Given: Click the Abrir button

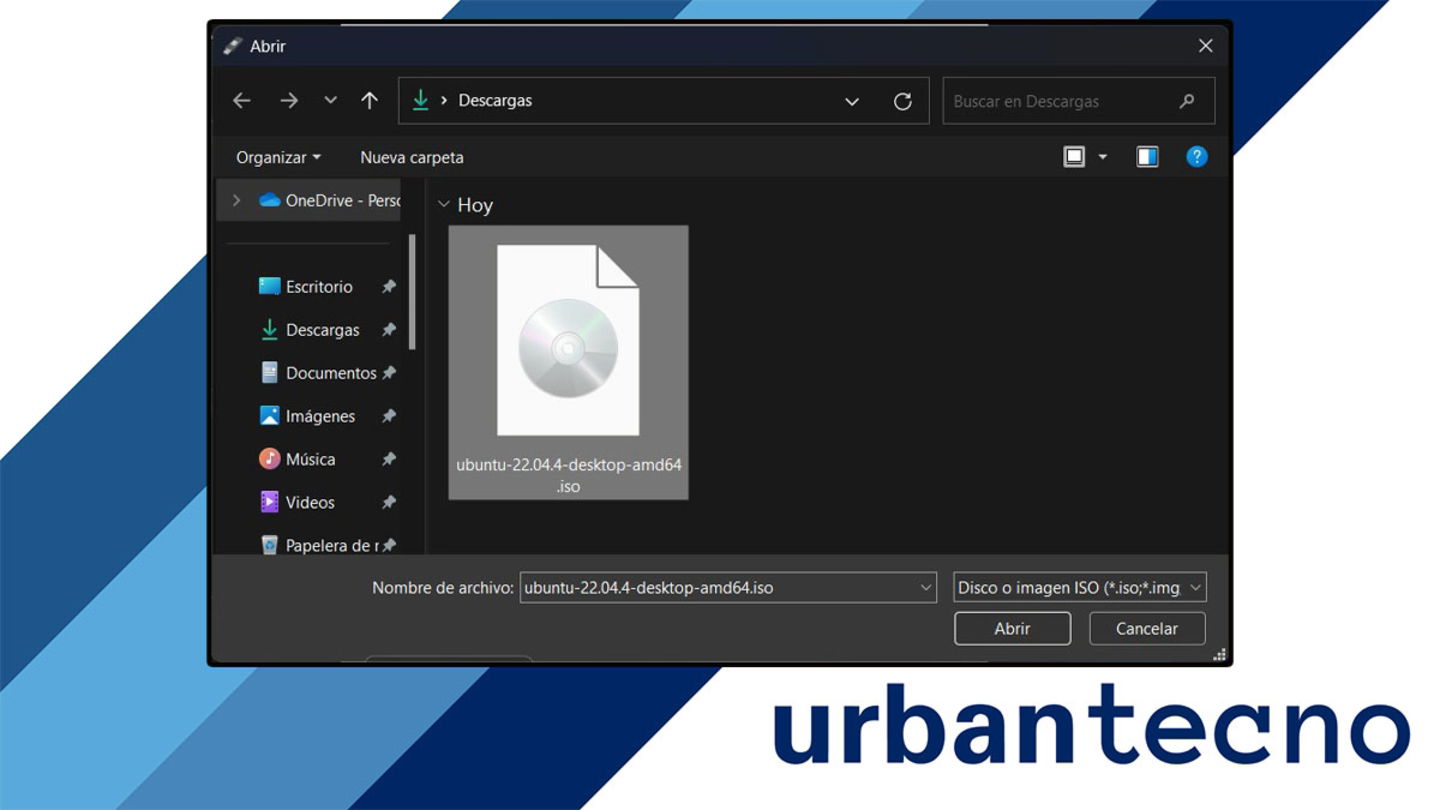Looking at the screenshot, I should [1012, 628].
